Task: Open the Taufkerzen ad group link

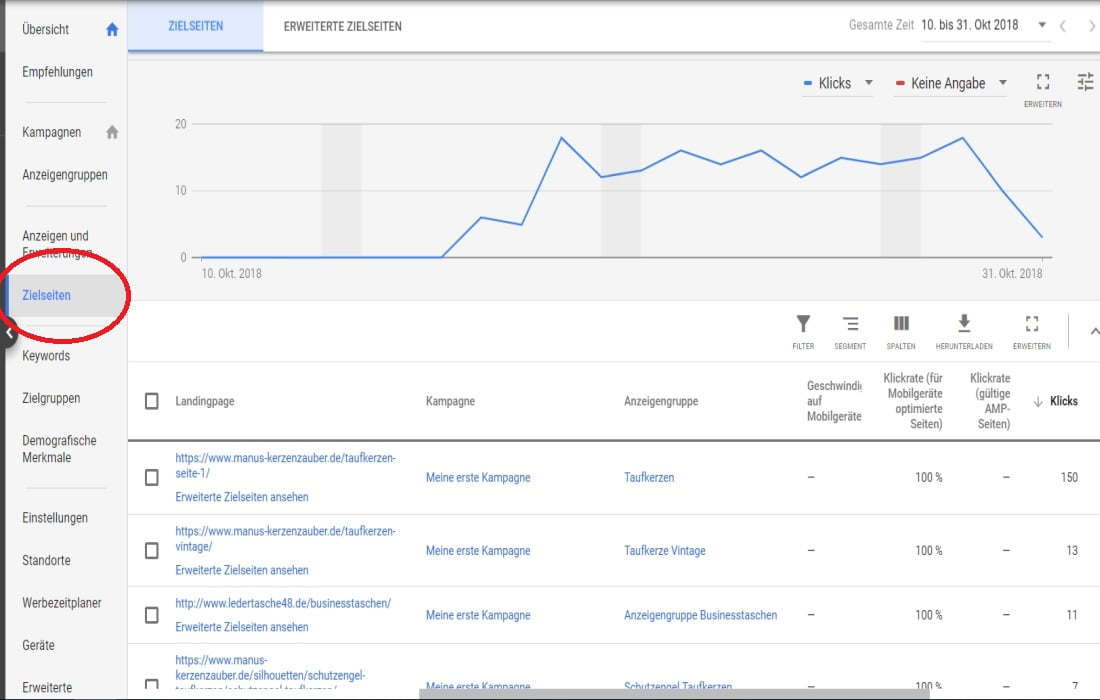Action: 650,478
